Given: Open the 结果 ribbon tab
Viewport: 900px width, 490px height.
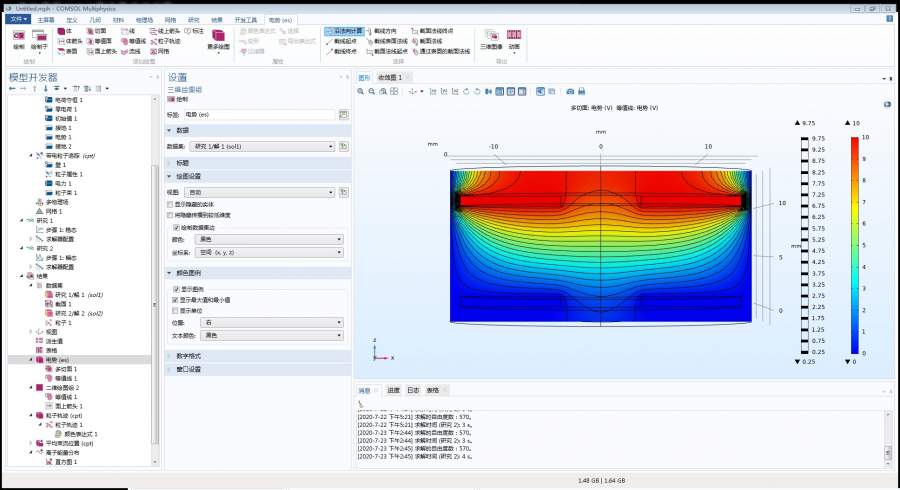Looking at the screenshot, I should point(217,19).
